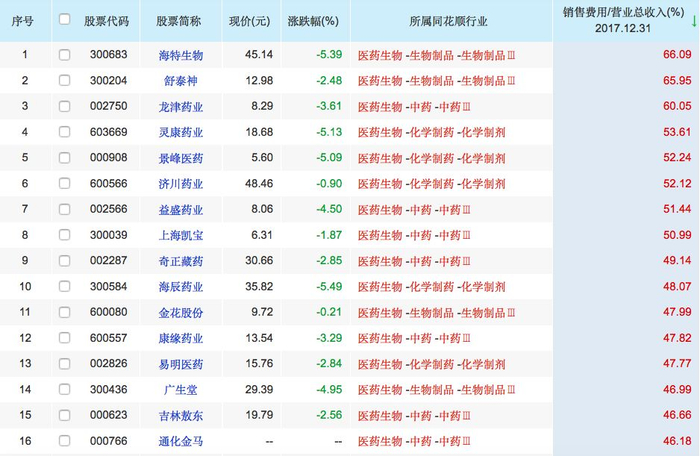700x456 pixels.
Task: Open the 康缘药业 stock link
Action: coord(181,338)
